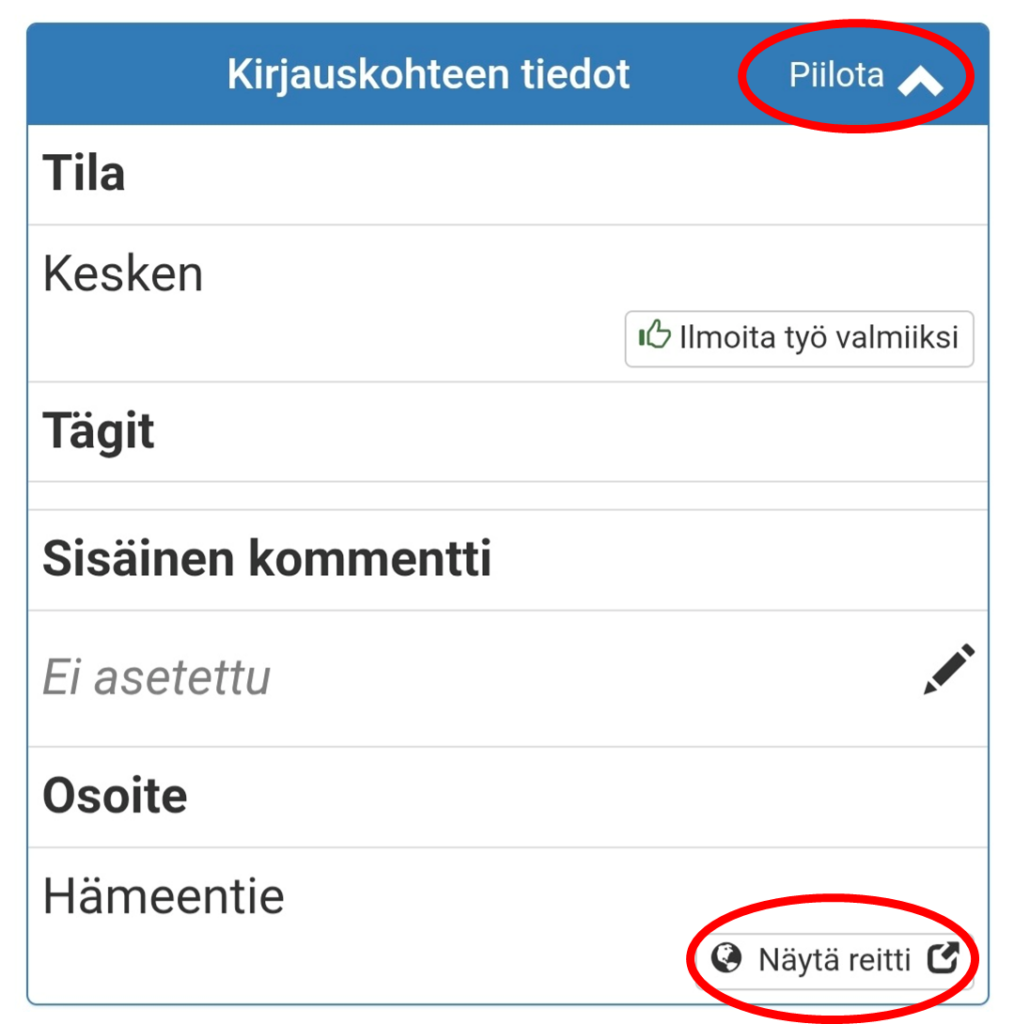
Task: Open the route via Näytä reitti text
Action: (x=834, y=961)
